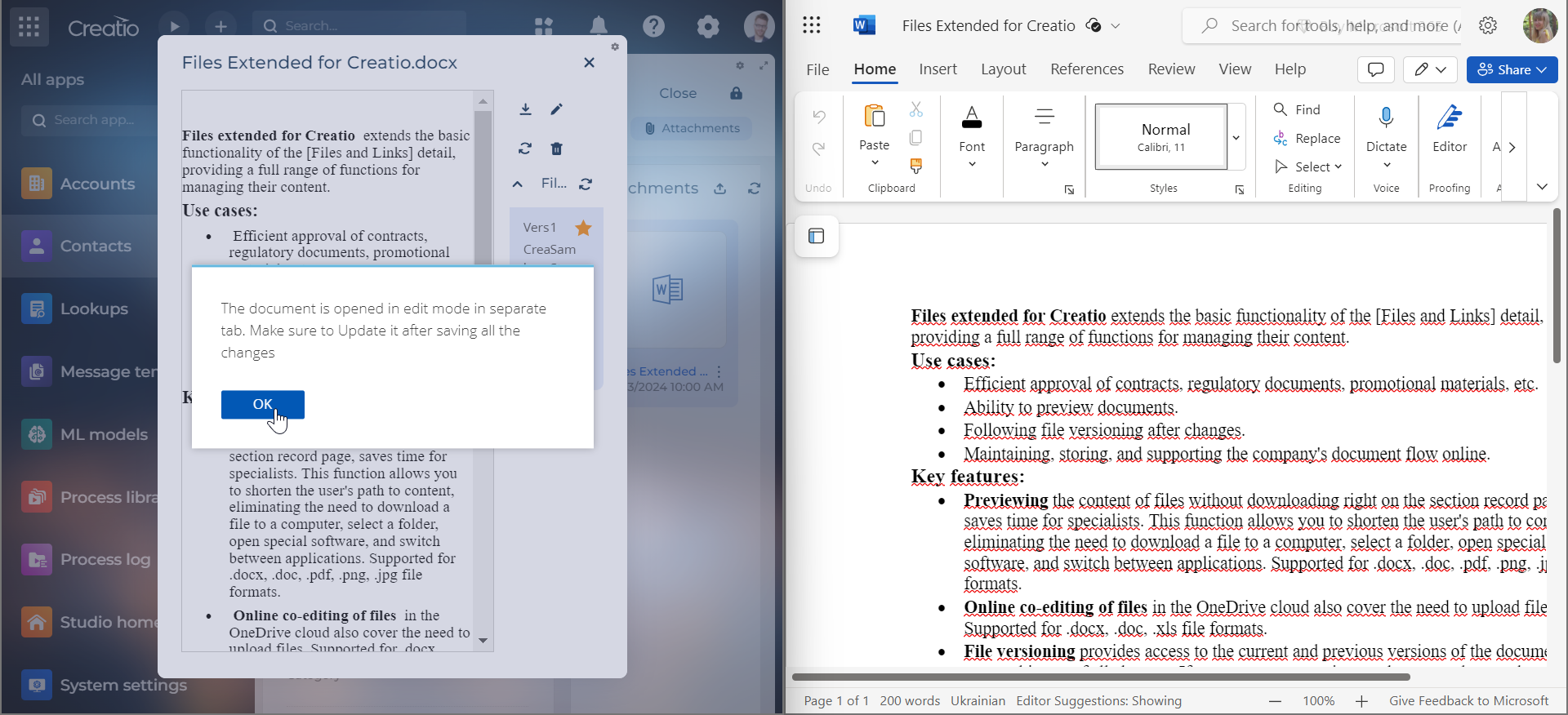
Task: Open the Editing mode dropdown
Action: (1430, 69)
